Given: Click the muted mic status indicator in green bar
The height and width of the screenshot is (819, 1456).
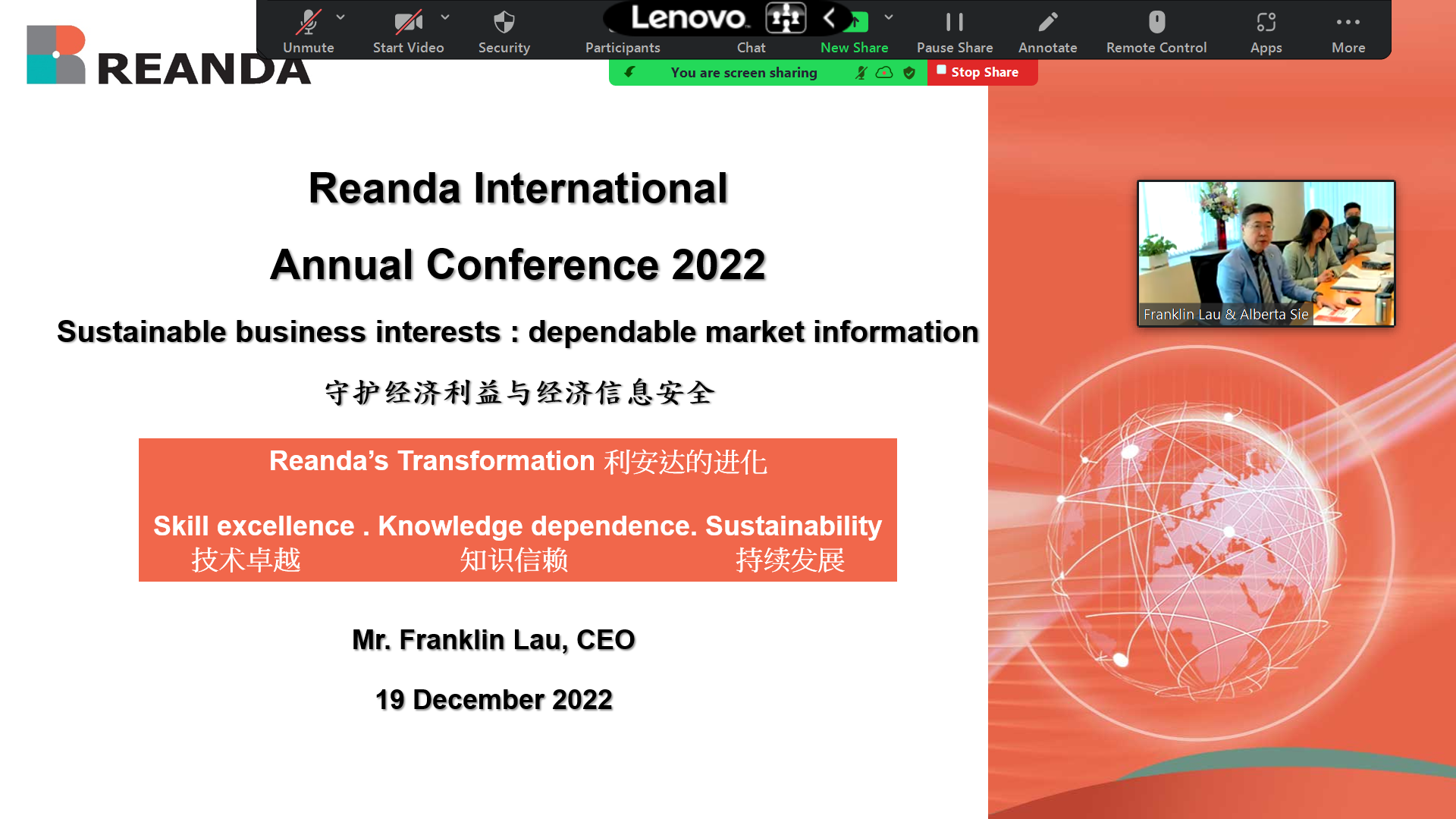Looking at the screenshot, I should coord(861,73).
